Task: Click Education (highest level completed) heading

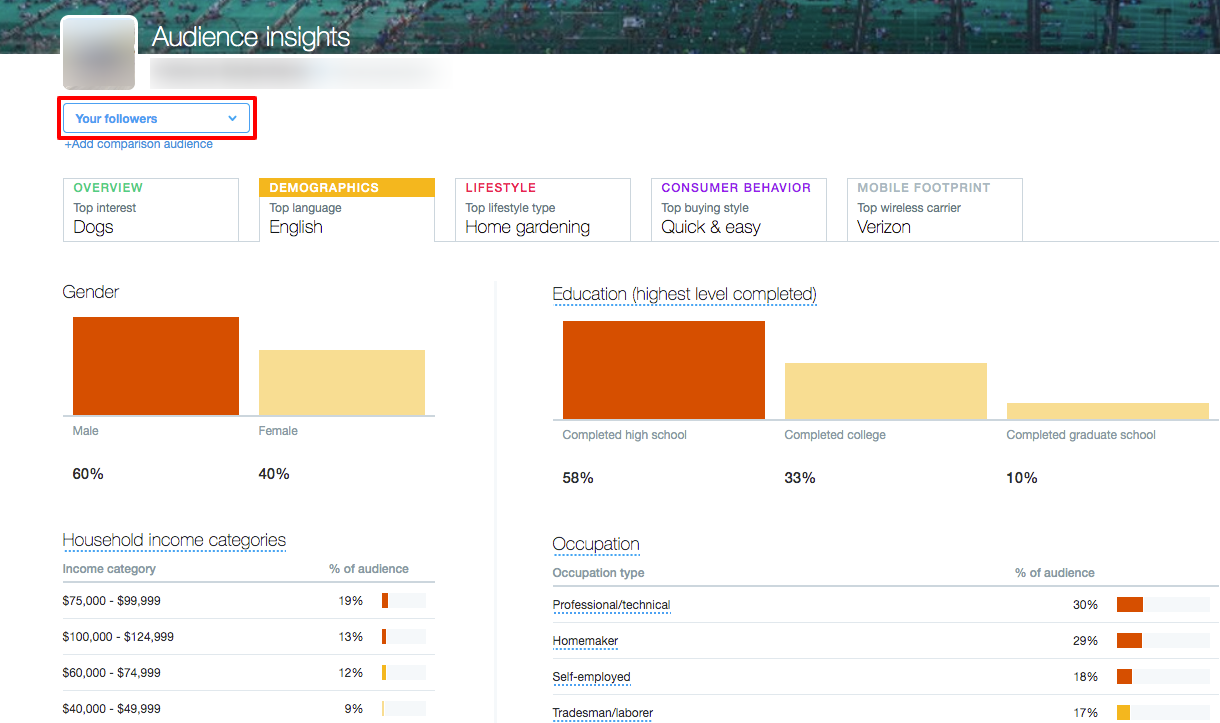Action: pyautogui.click(x=684, y=294)
